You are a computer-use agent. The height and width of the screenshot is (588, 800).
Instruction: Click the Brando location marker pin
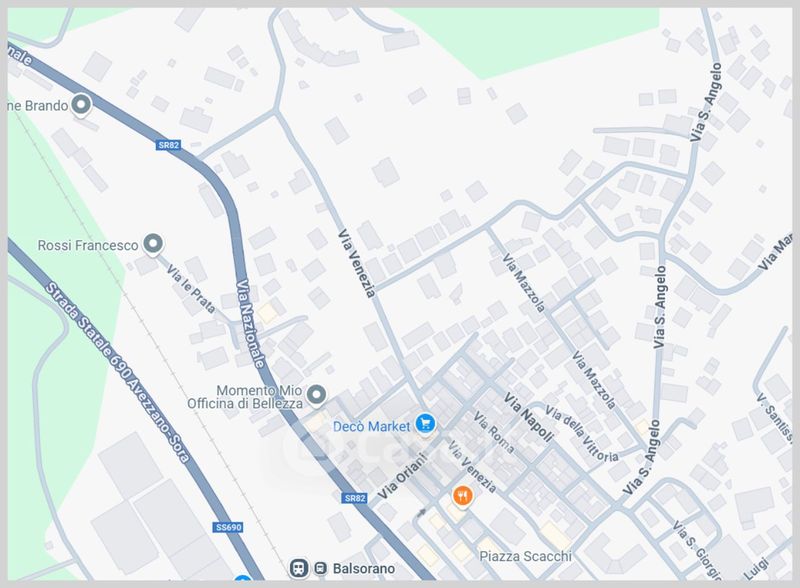81,105
